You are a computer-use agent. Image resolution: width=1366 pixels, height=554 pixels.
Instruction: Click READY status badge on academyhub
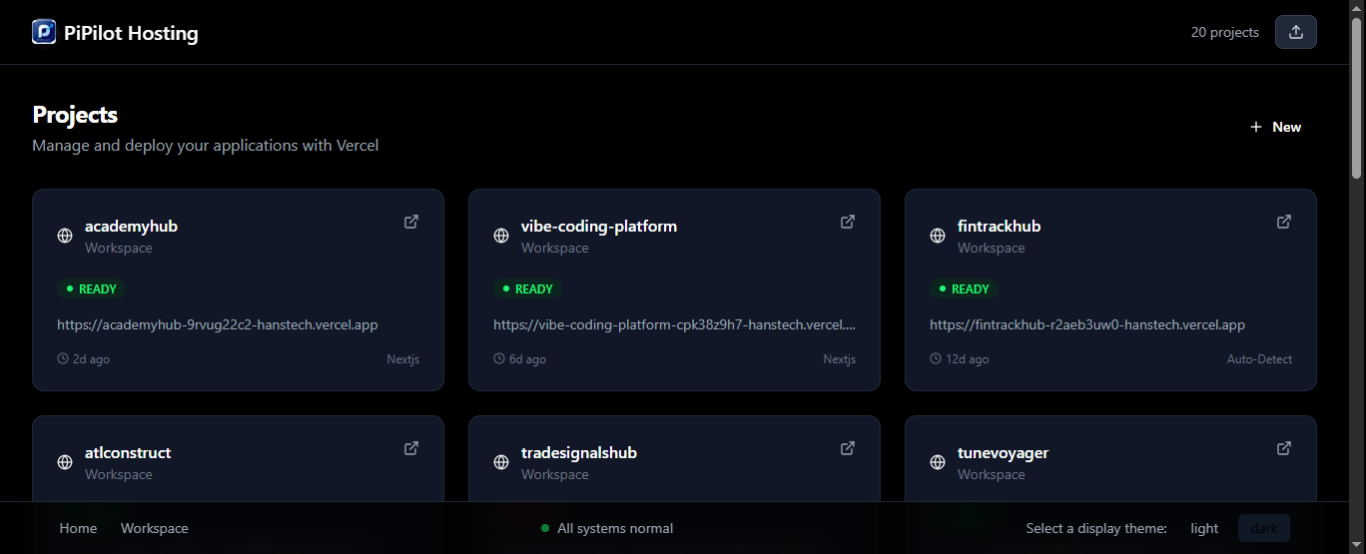90,289
